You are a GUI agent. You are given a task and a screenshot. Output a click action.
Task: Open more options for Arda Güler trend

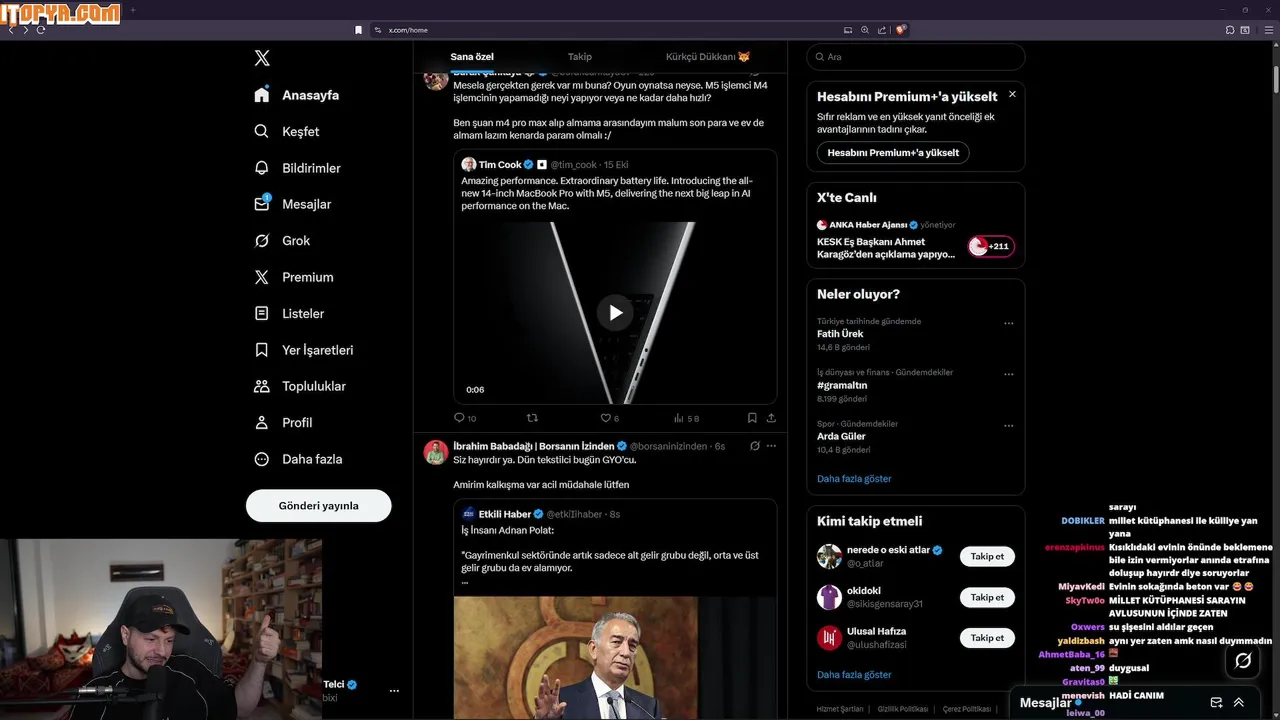tap(1008, 425)
